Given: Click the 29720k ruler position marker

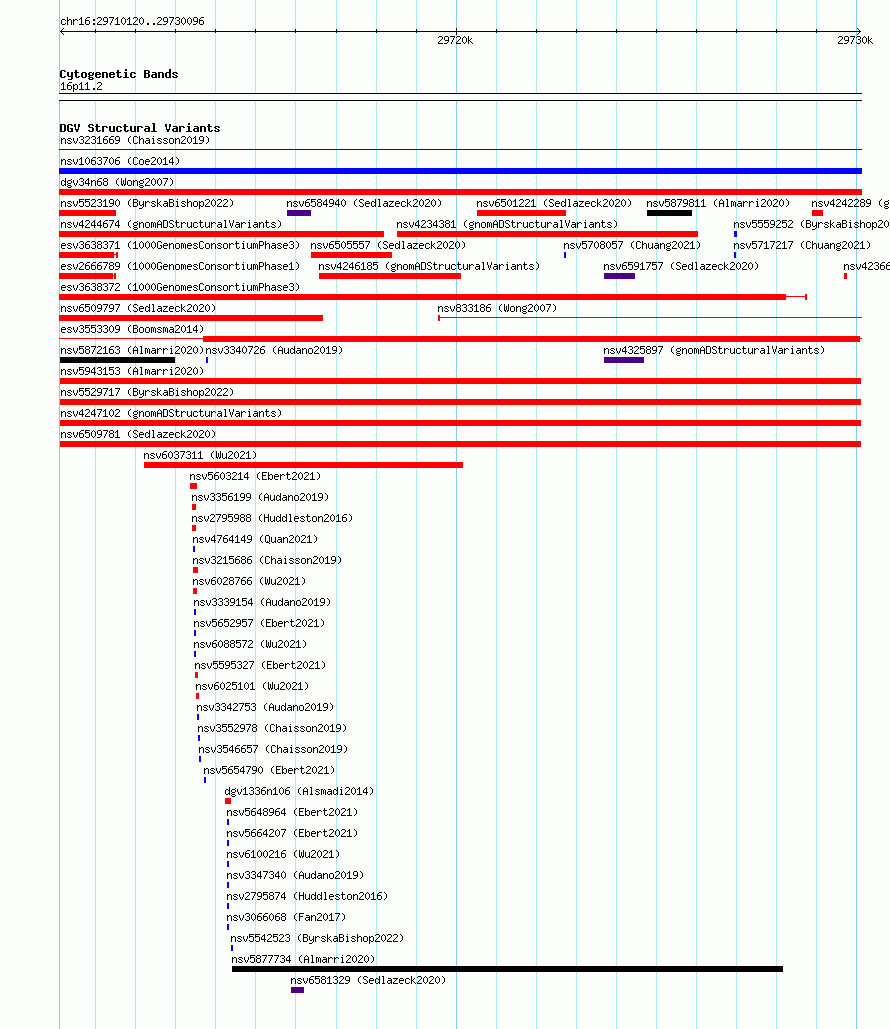Looking at the screenshot, I should point(455,41).
